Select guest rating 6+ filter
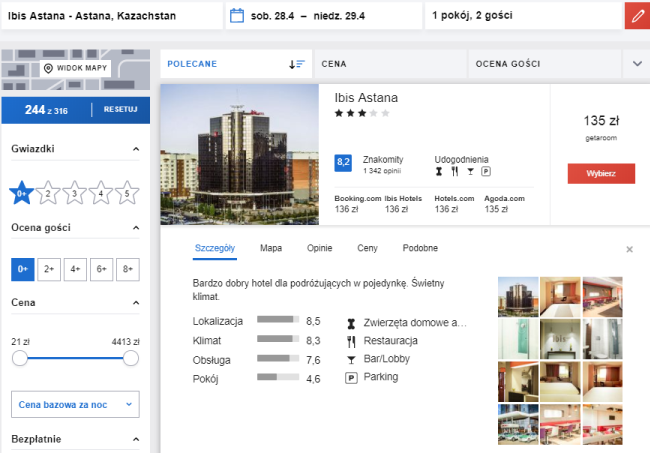Screen dimensions: 650x453 point(102,269)
